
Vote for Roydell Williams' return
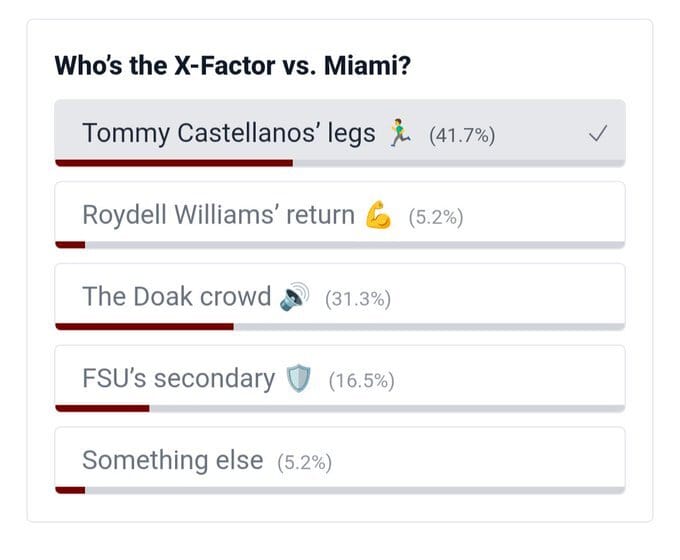click(218, 215)
